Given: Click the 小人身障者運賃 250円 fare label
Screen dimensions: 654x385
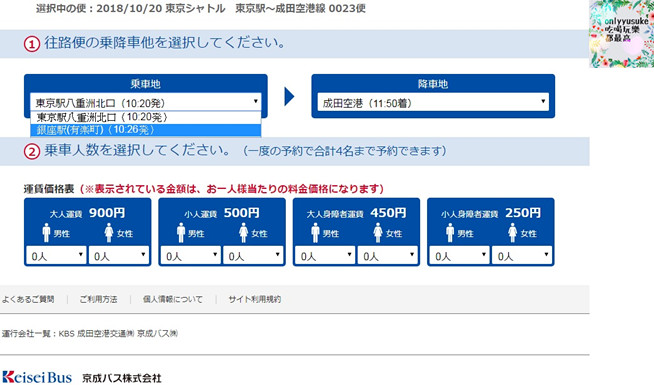Looking at the screenshot, I should [x=491, y=213].
